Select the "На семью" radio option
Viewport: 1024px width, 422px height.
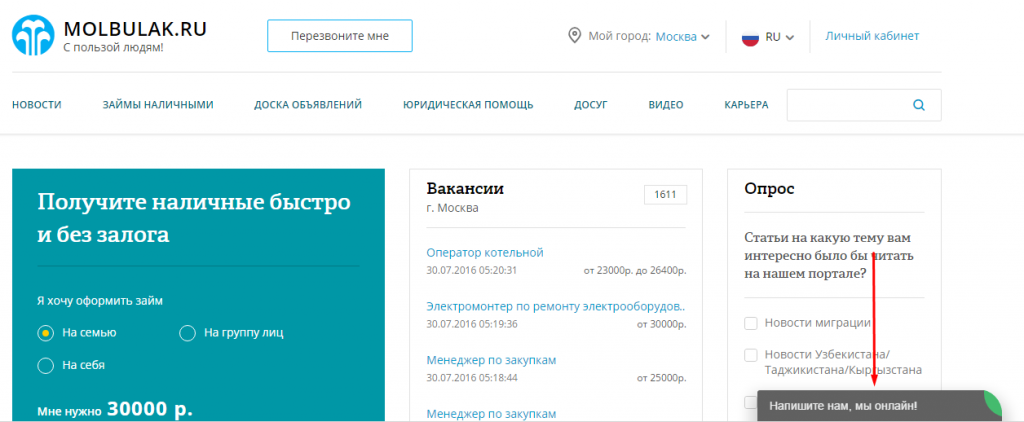click(x=45, y=333)
